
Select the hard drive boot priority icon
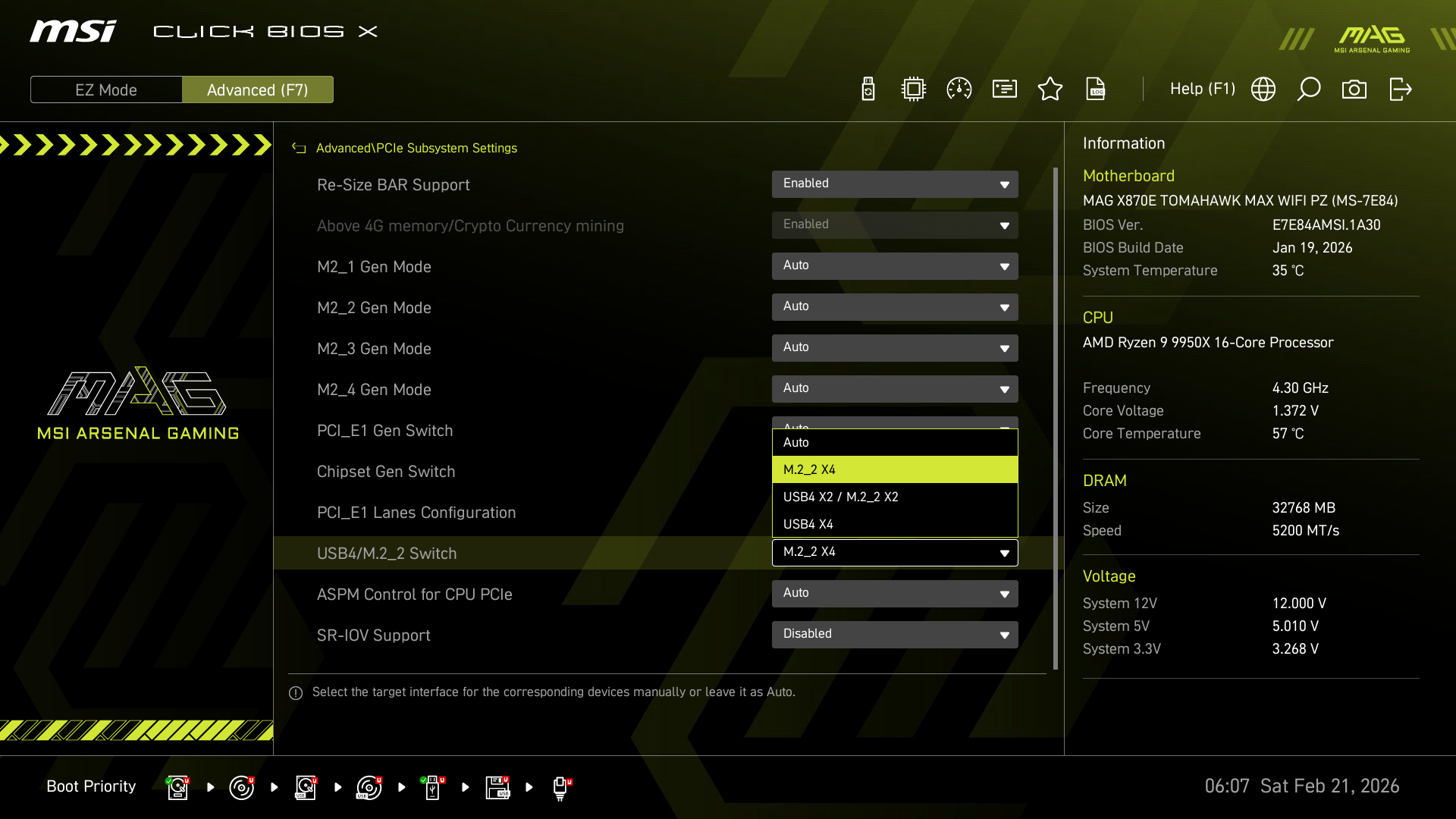click(x=177, y=787)
